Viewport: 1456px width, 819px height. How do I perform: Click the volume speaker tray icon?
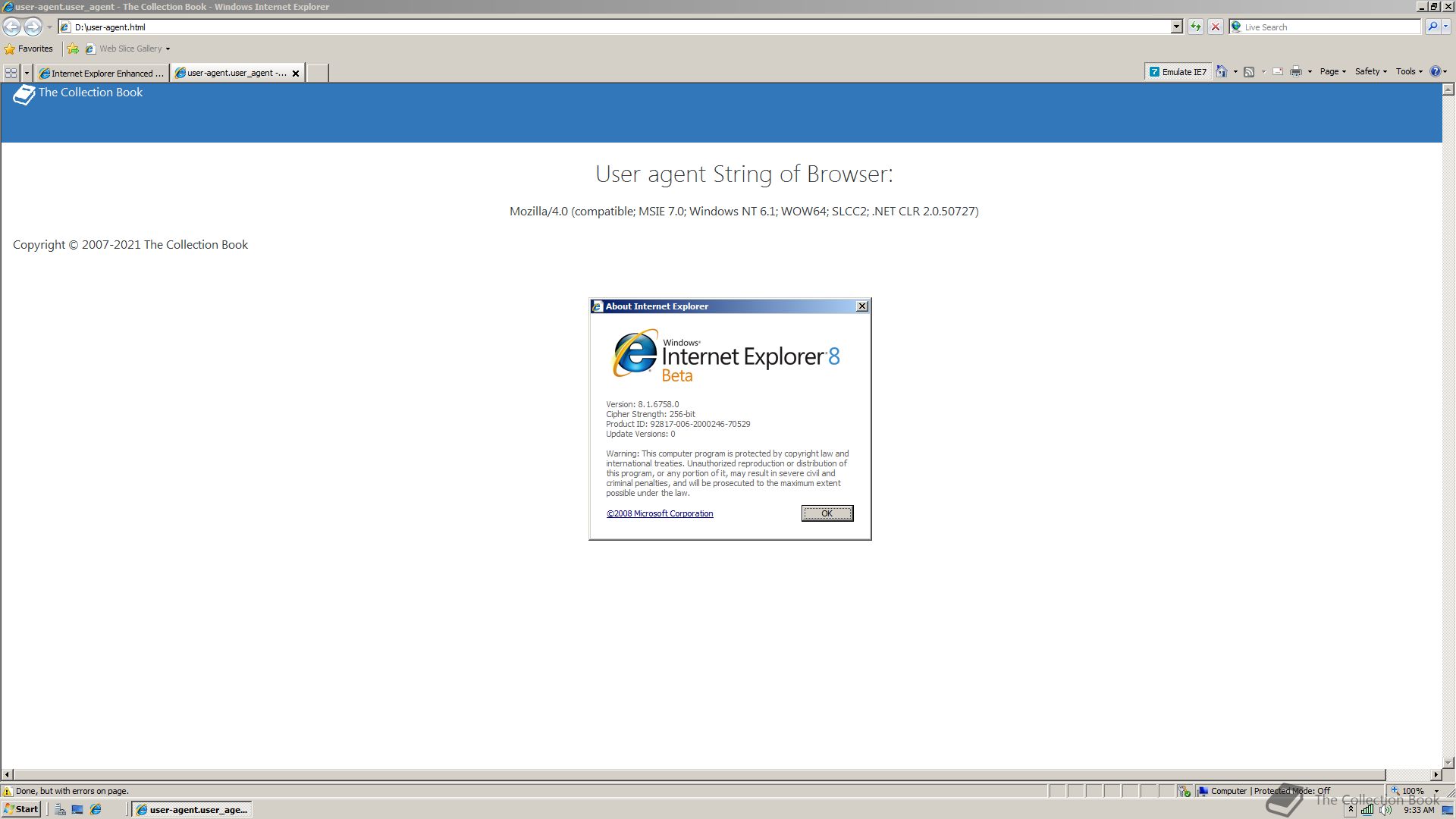click(1385, 810)
